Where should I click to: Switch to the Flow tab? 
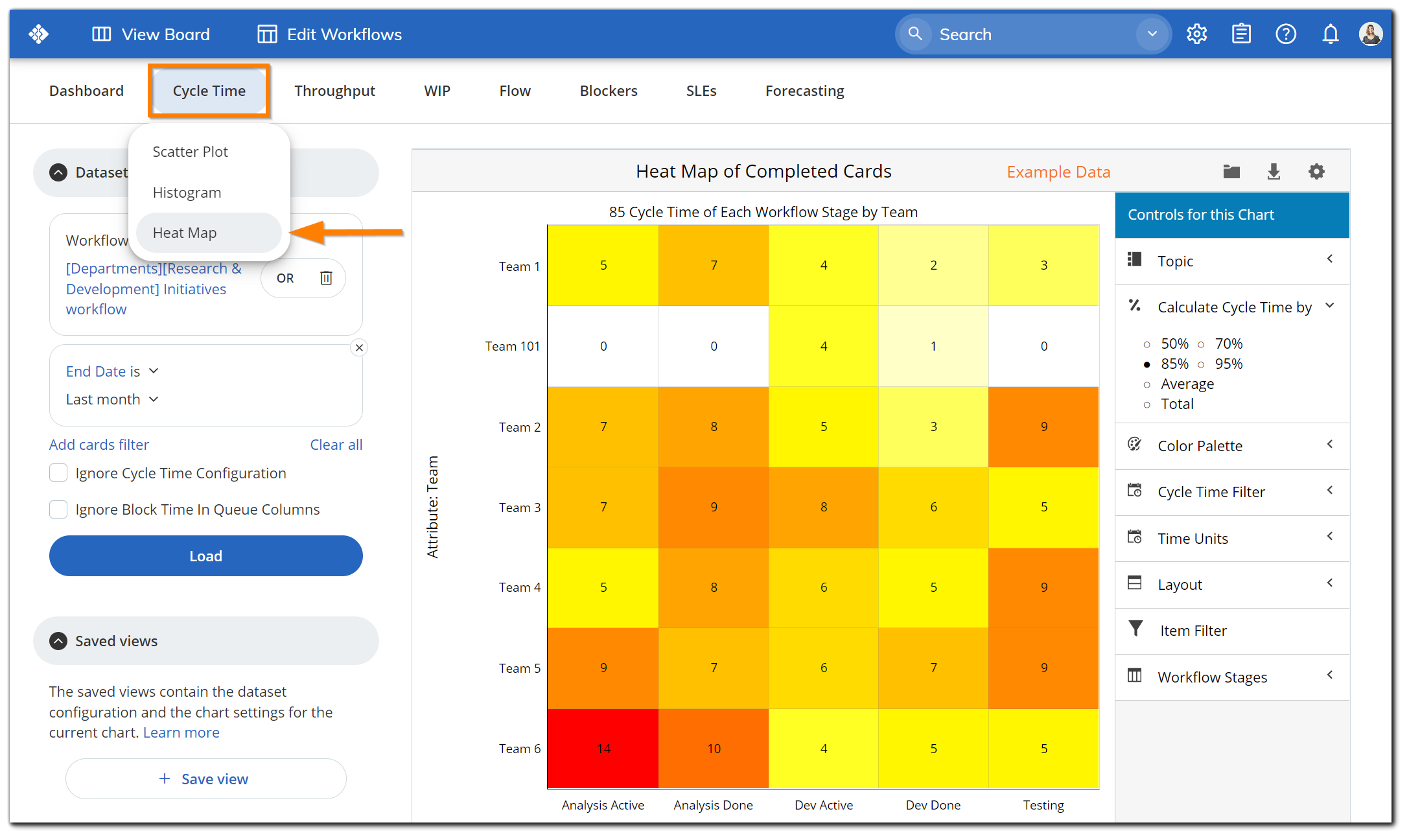[515, 91]
